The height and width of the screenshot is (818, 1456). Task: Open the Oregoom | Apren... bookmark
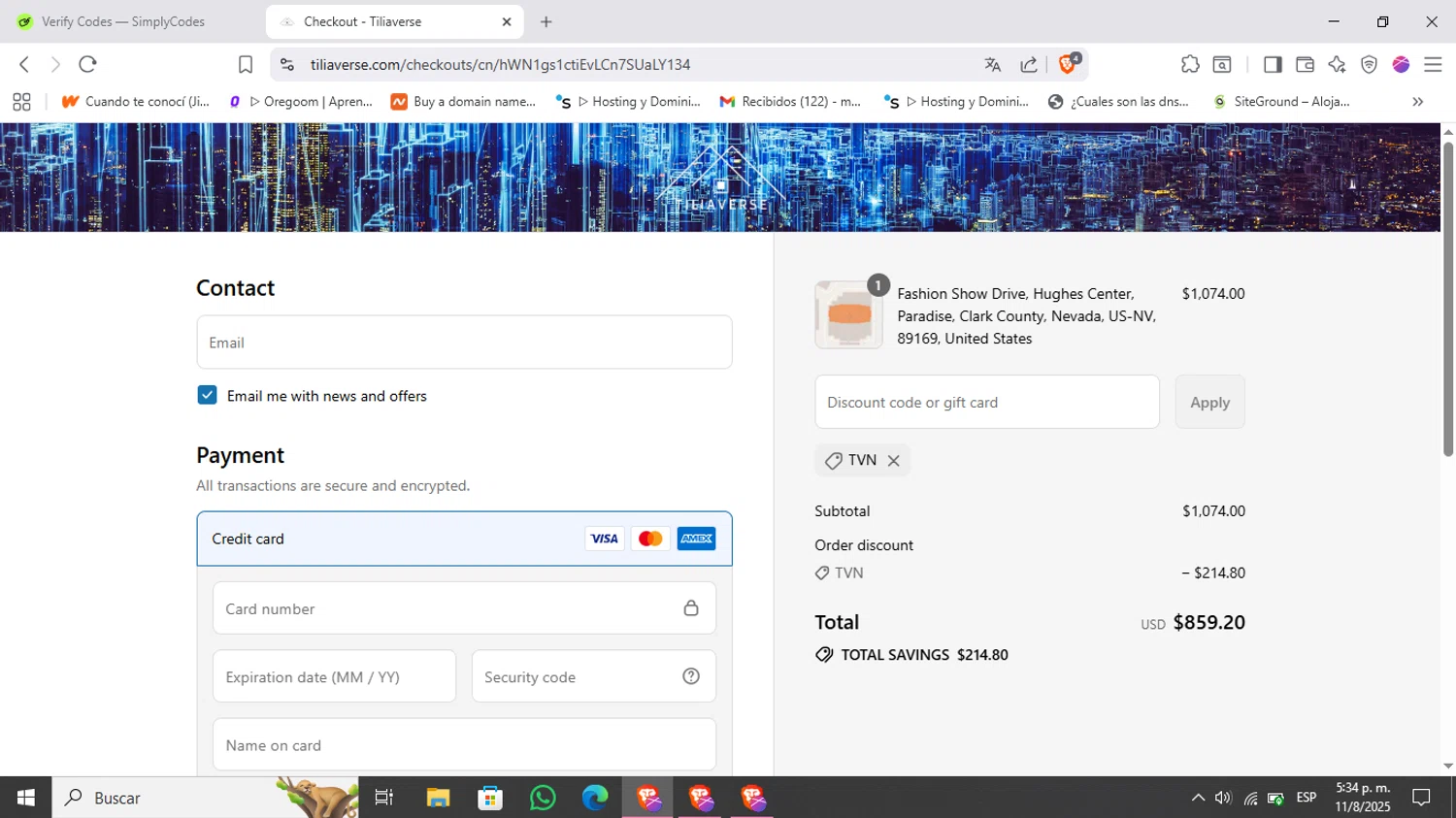click(302, 101)
